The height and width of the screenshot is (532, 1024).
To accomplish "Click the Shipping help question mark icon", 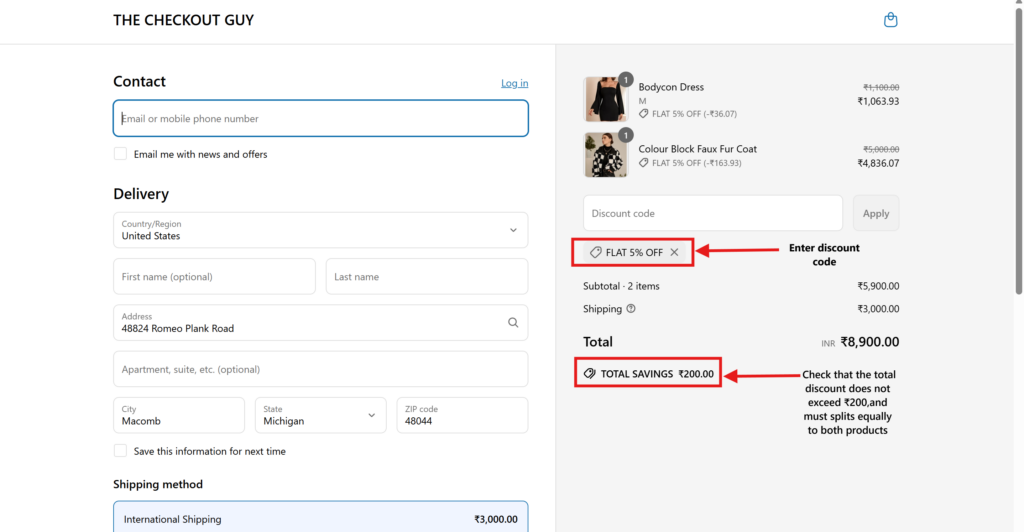I will 631,309.
